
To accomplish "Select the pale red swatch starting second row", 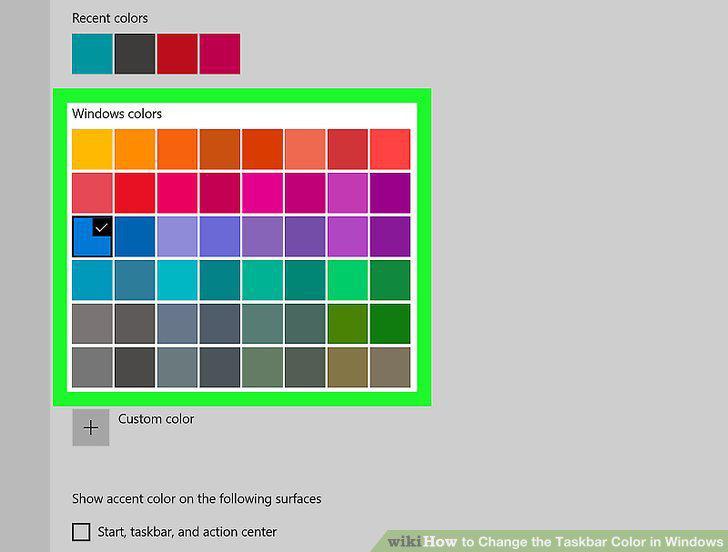I will (x=92, y=193).
